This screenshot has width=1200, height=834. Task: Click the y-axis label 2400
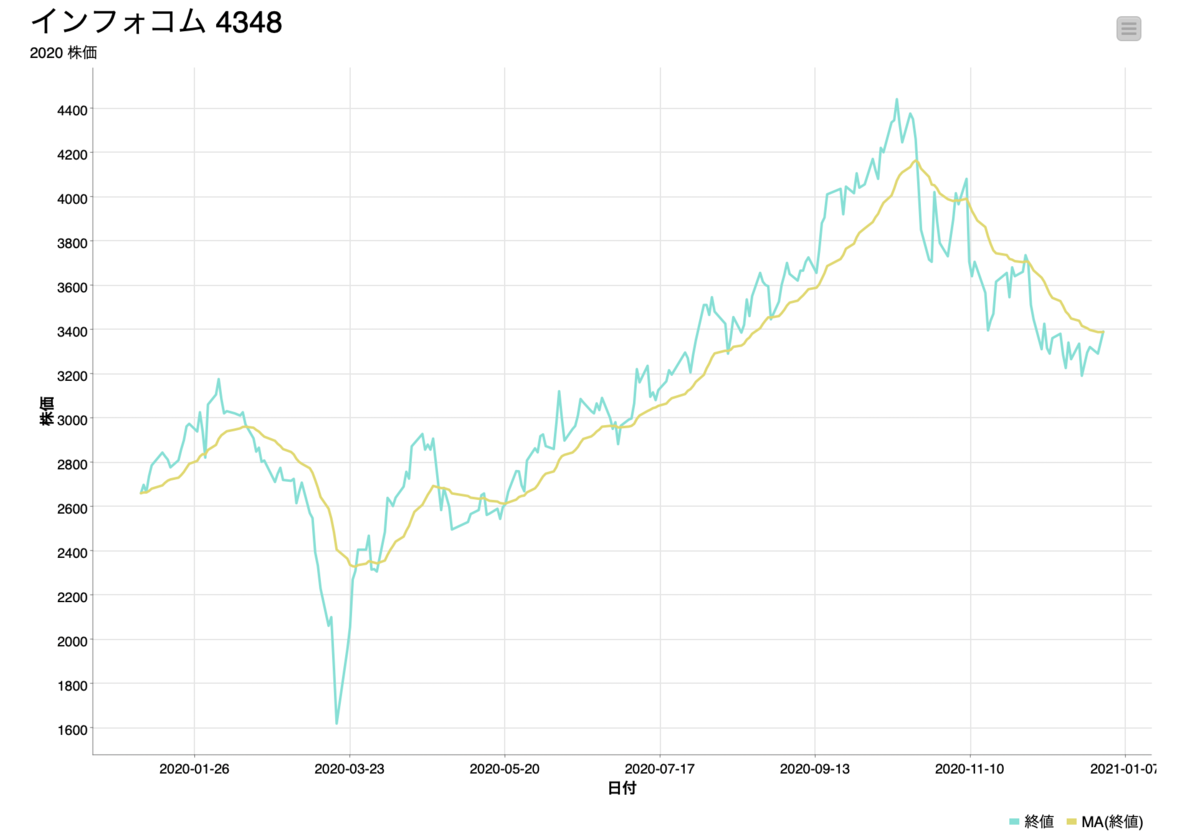(x=72, y=552)
